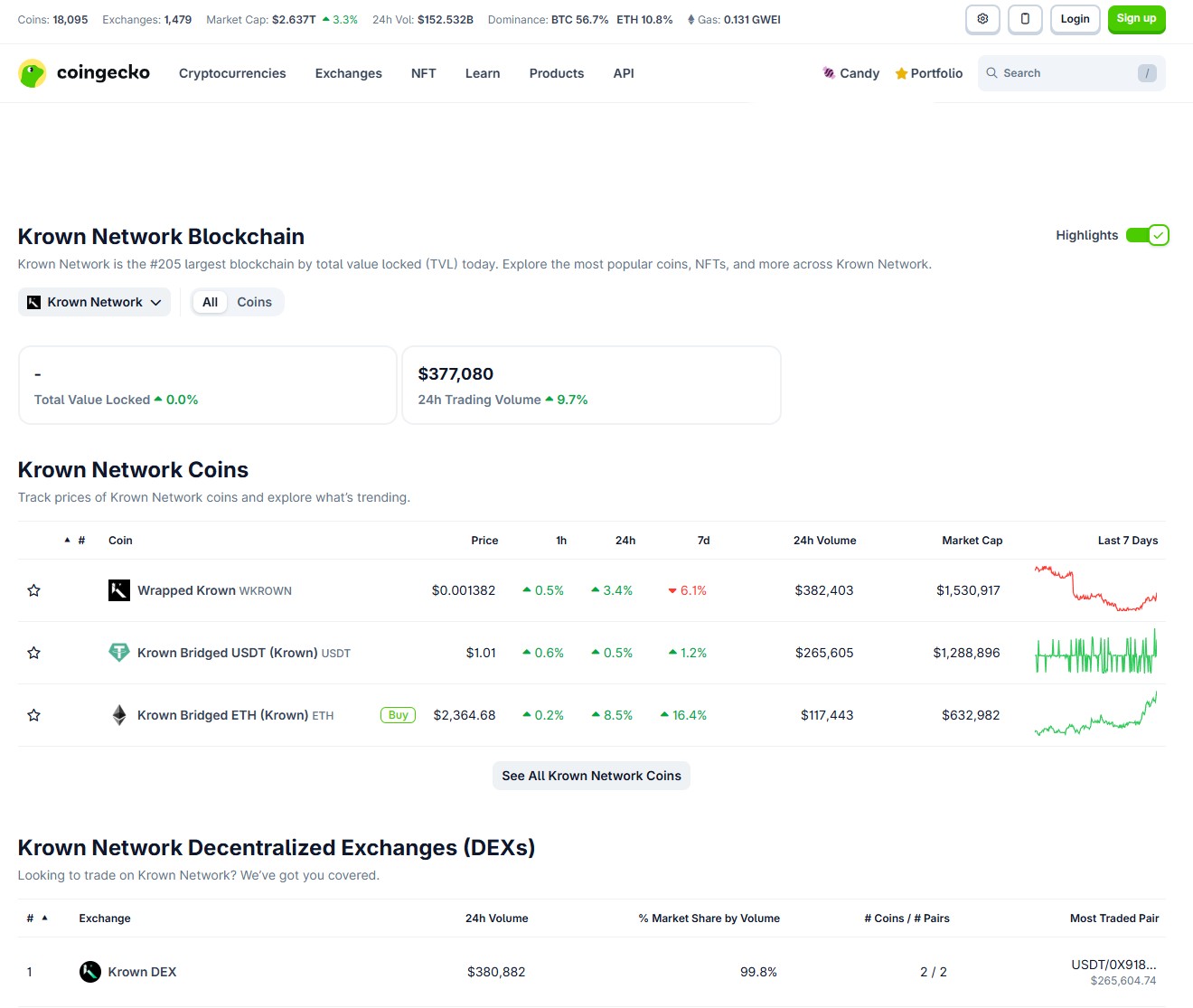
Task: Favorite Wrapped Krown with the star
Action: (34, 590)
